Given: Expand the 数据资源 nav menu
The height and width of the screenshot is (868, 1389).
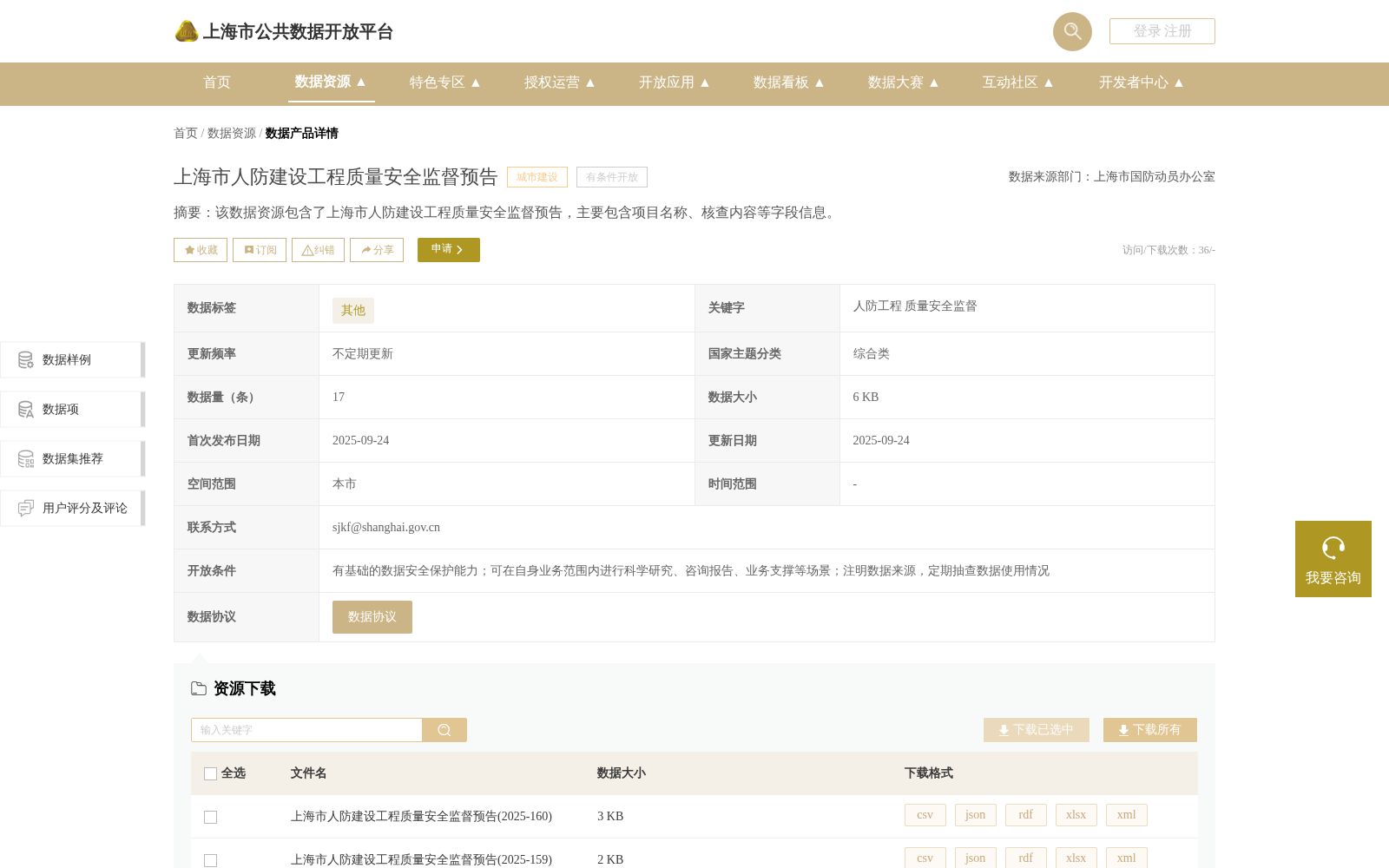Looking at the screenshot, I should click(x=330, y=82).
